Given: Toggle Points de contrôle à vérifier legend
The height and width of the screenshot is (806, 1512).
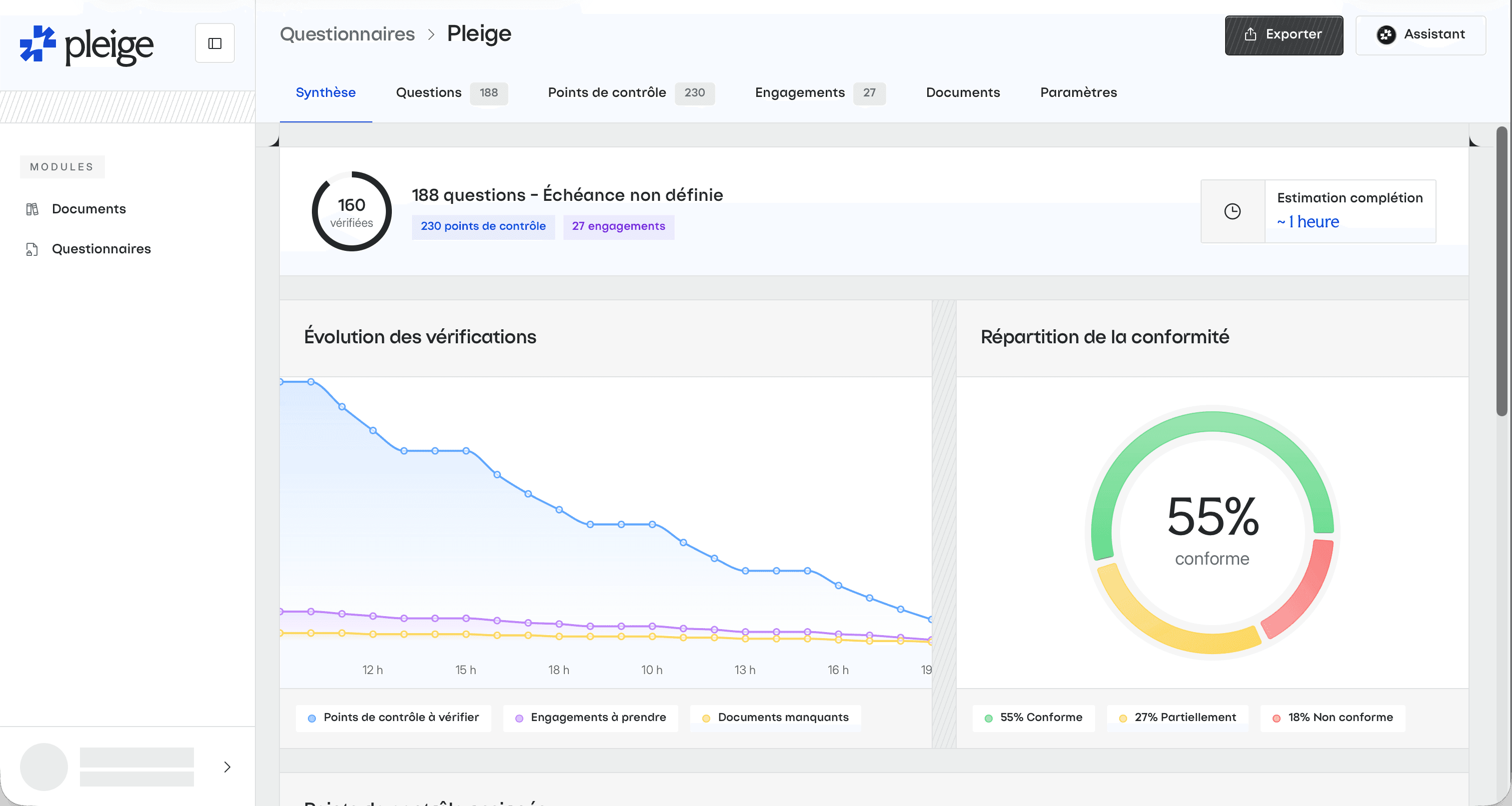Looking at the screenshot, I should [393, 718].
